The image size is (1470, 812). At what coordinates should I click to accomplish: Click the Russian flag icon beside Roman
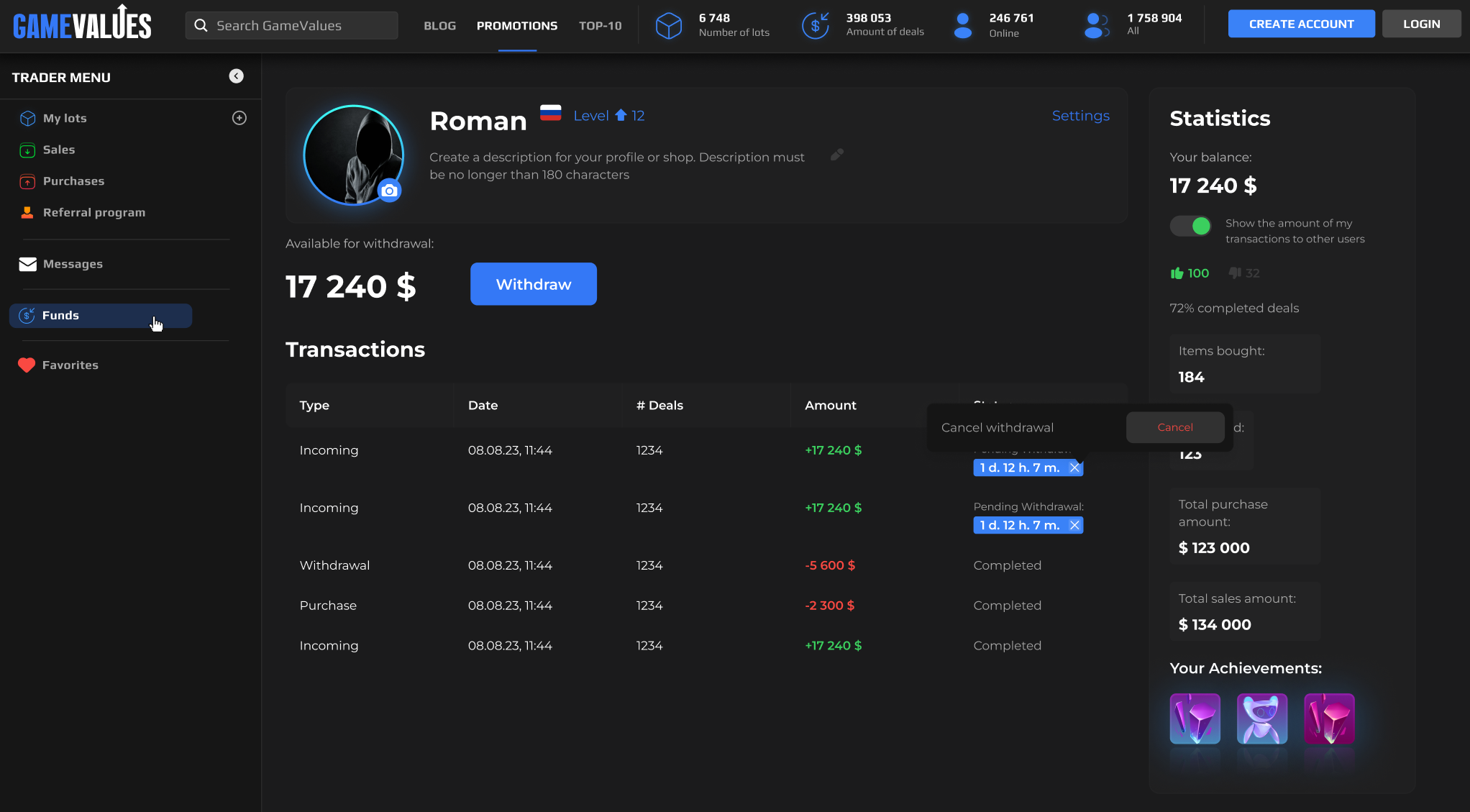coord(550,113)
